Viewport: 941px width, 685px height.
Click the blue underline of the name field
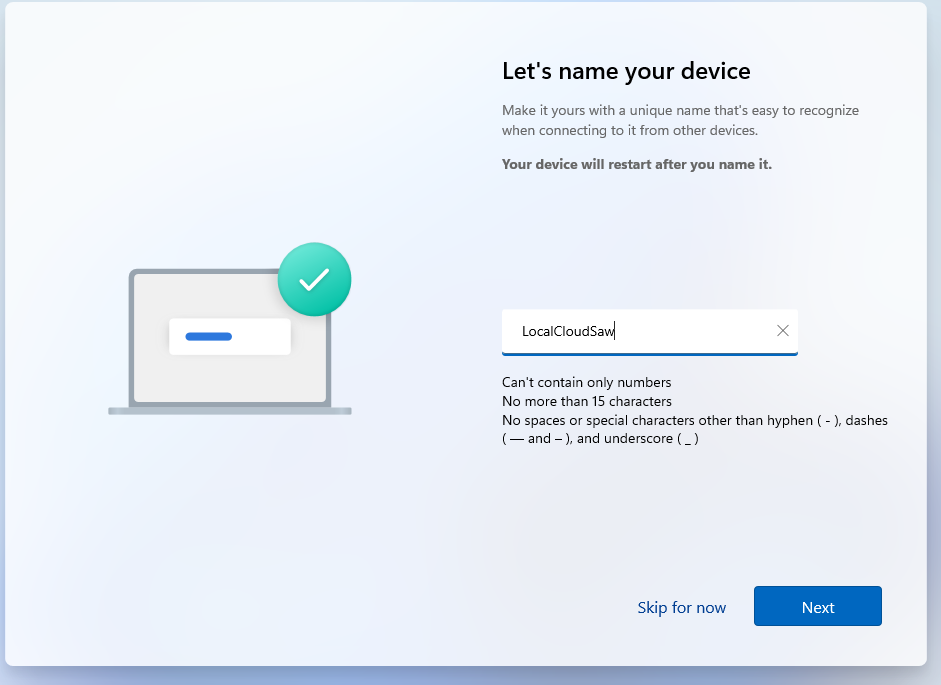pos(650,354)
